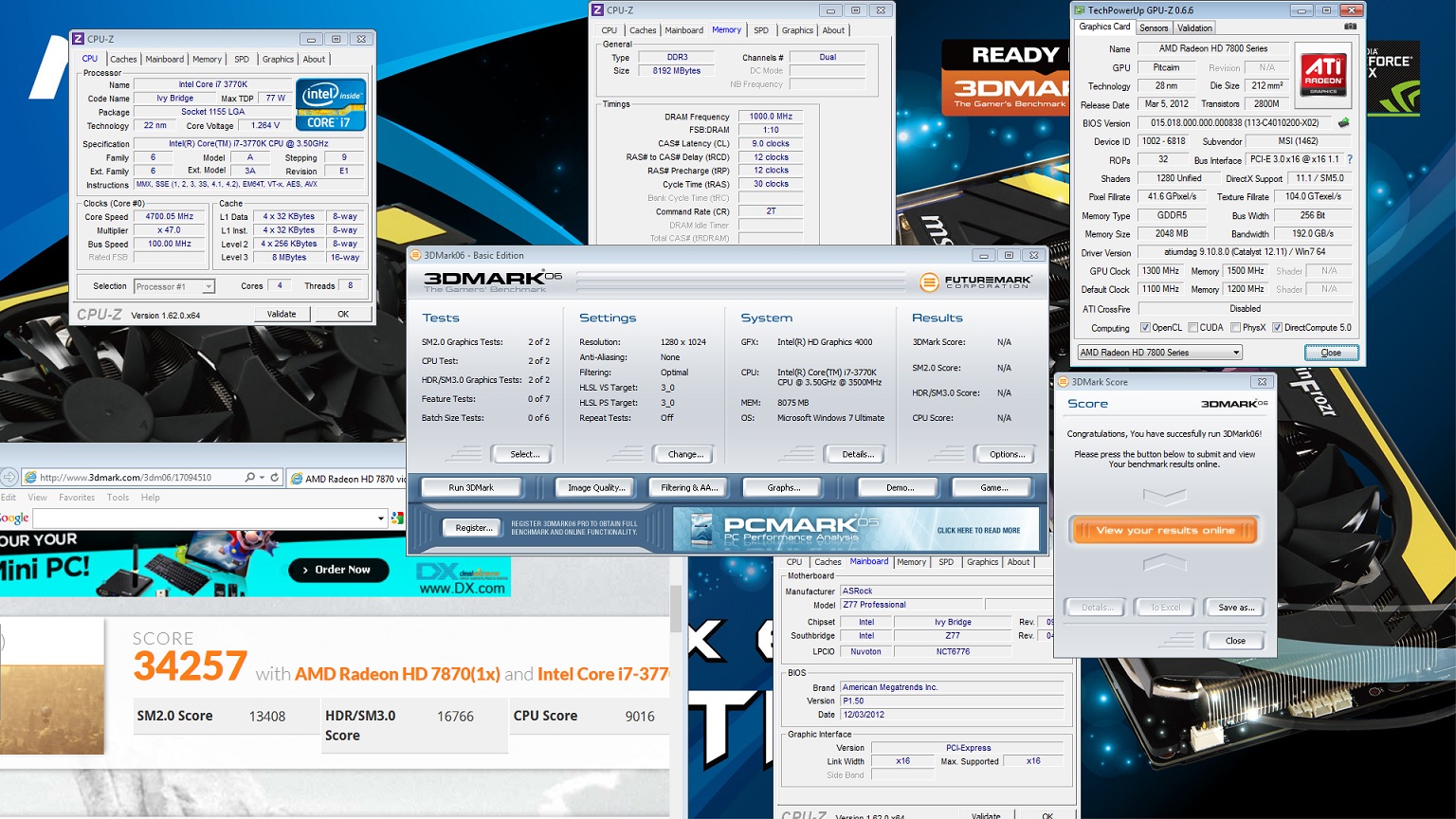The width and height of the screenshot is (1456, 819).
Task: Open the Graphics tab in the mainboard CPU-Z window
Action: (982, 562)
